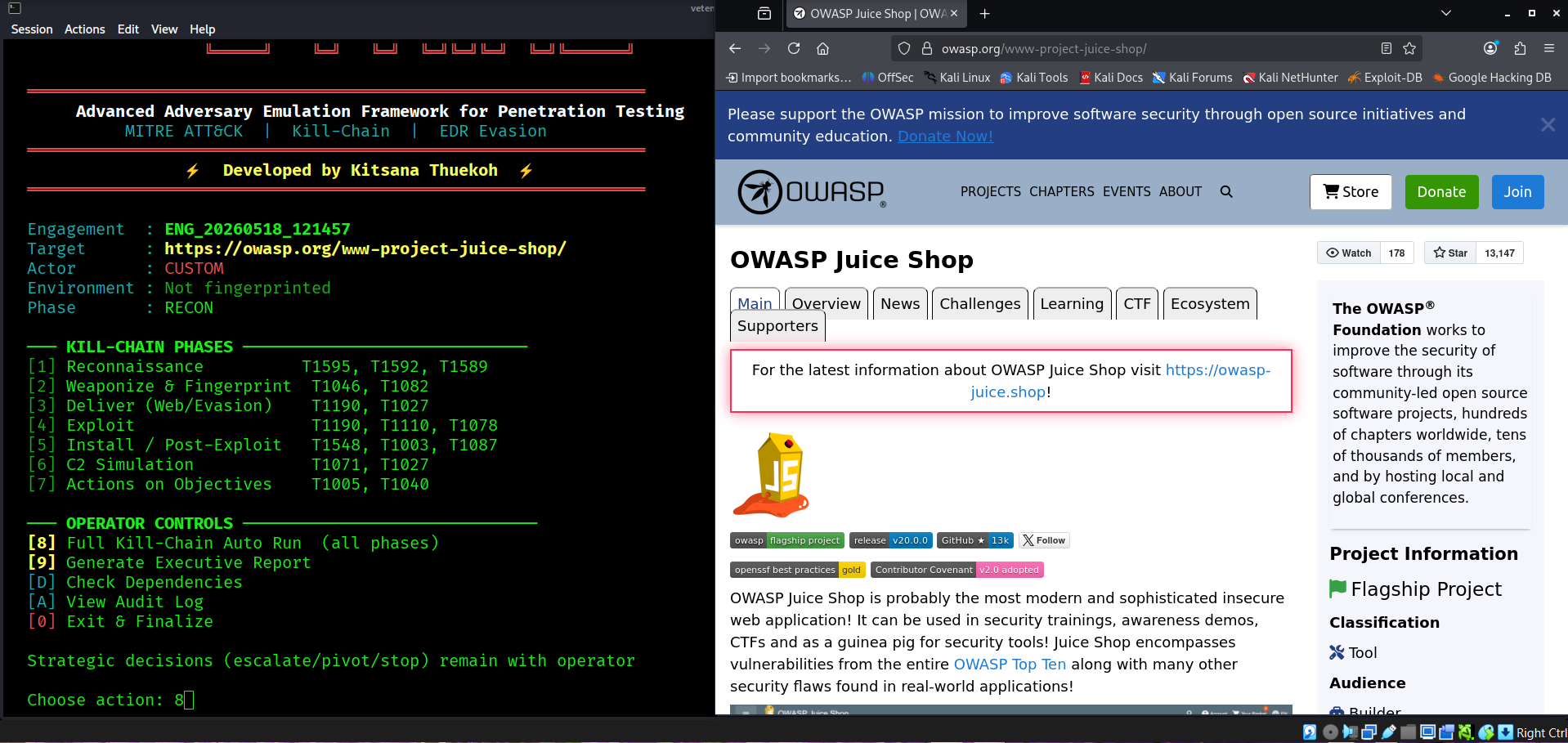Open the terminal Actions menu
The width and height of the screenshot is (1568, 743).
point(85,29)
